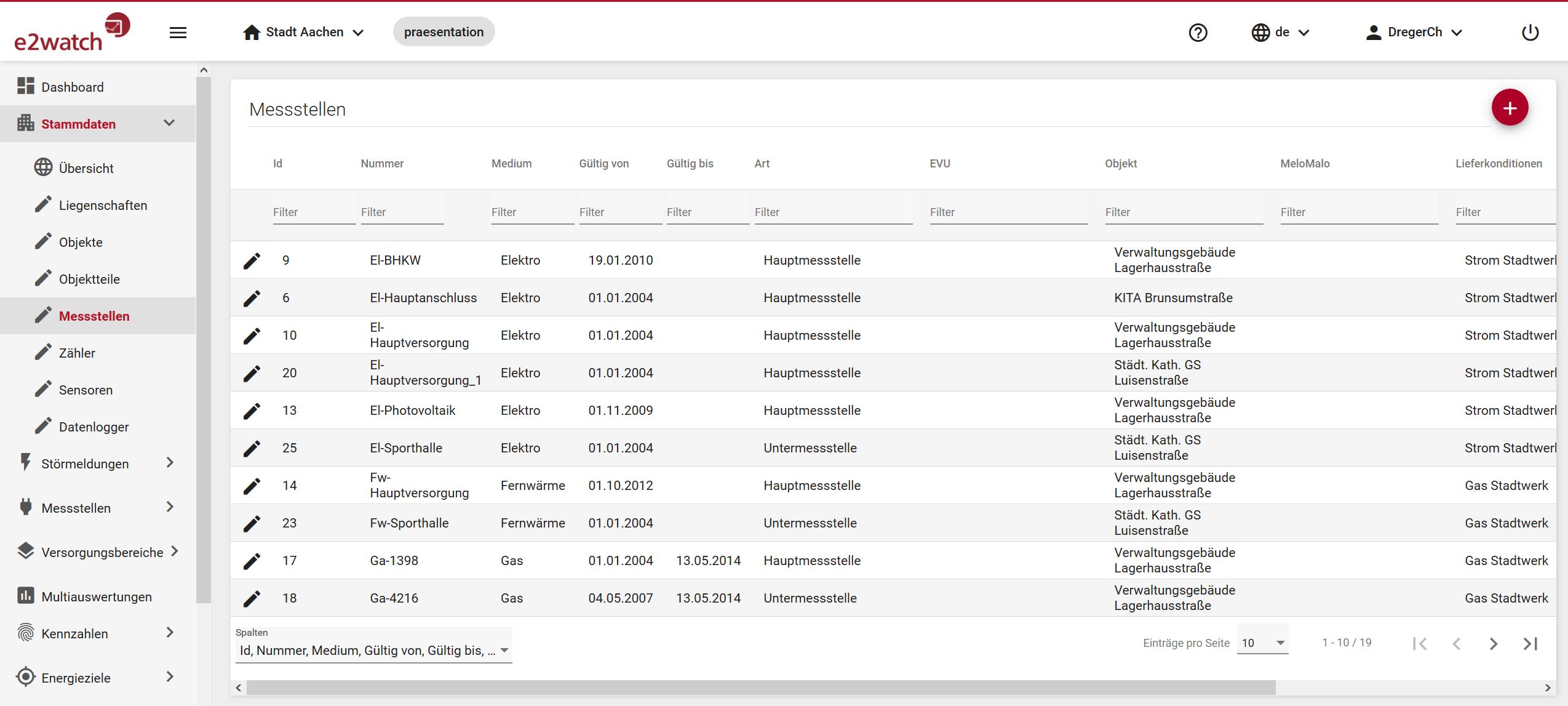Screen dimensions: 1568x706
Task: Open the help question mark icon
Action: pyautogui.click(x=1198, y=33)
